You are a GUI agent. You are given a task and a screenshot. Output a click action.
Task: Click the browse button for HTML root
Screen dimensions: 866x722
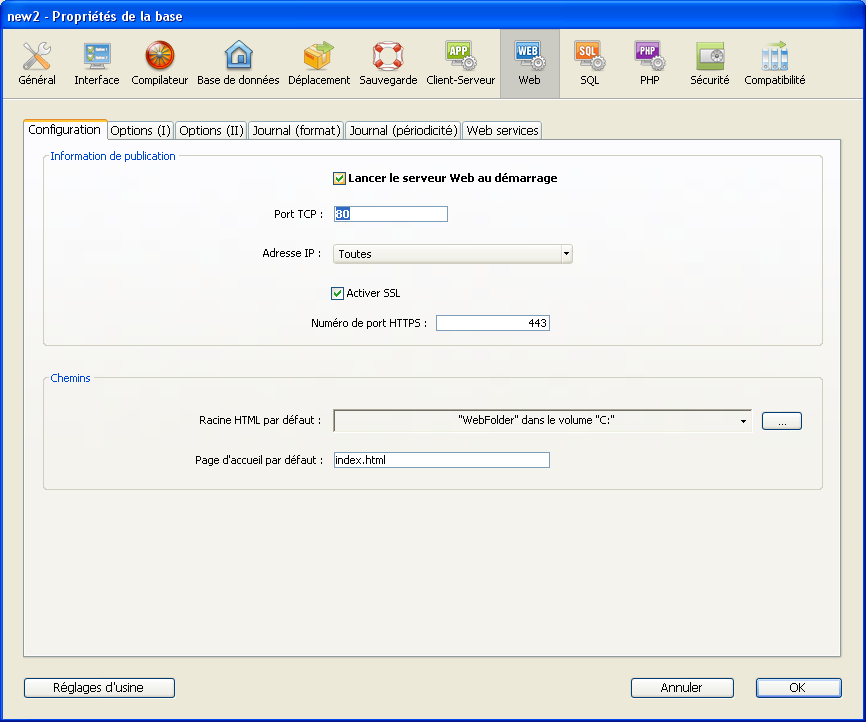(781, 421)
